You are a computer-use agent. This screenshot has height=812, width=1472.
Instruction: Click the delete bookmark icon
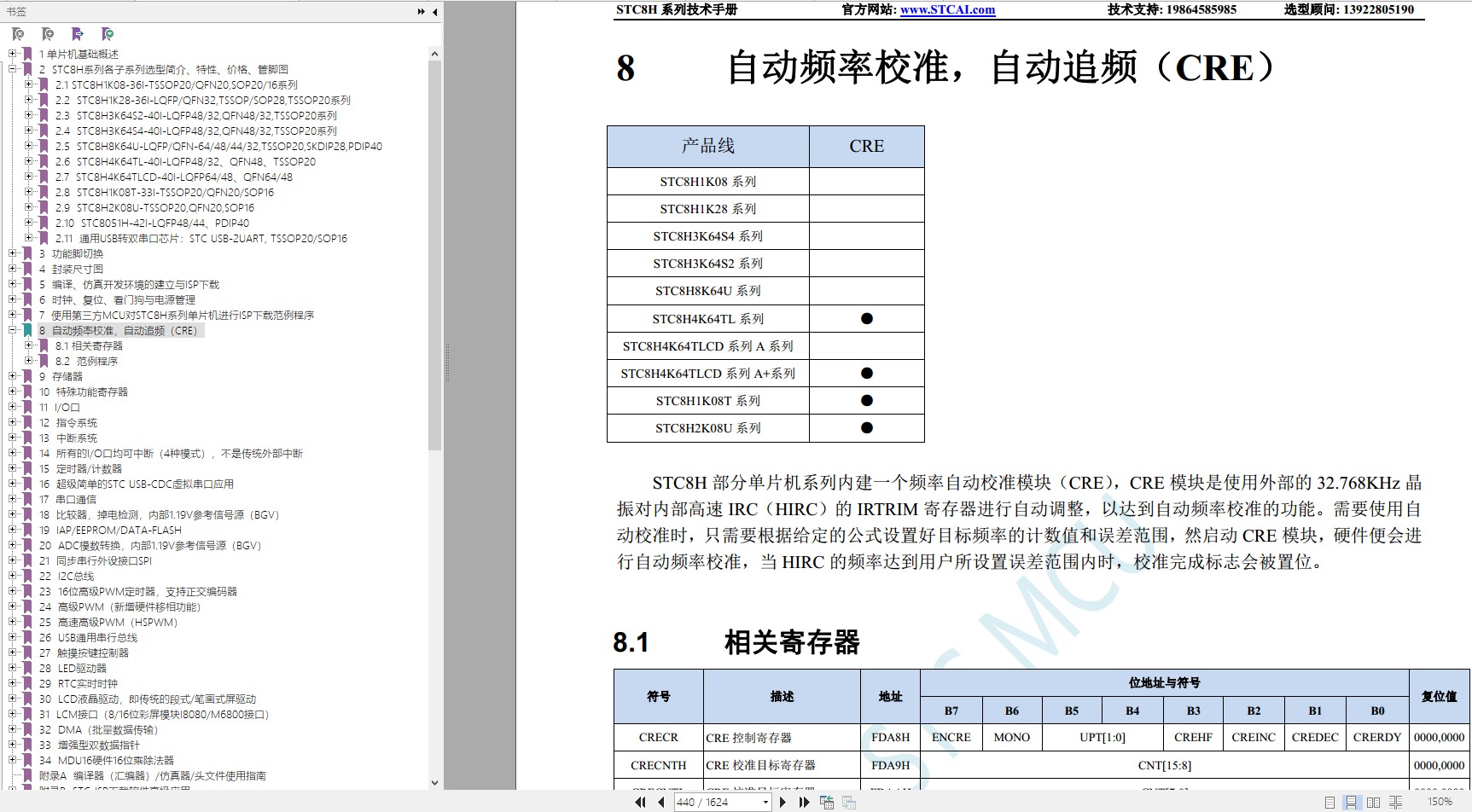[x=18, y=34]
